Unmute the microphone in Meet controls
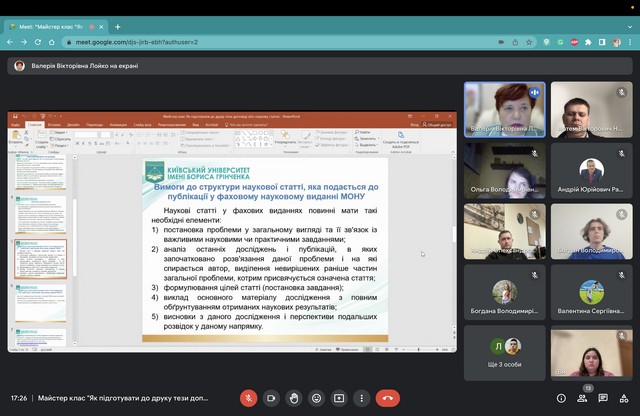 tap(249, 398)
